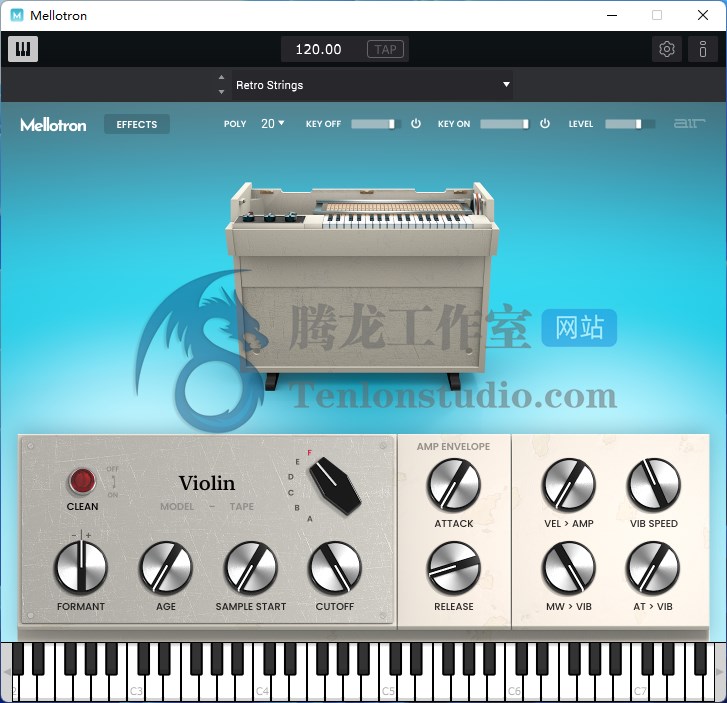This screenshot has width=727, height=703.
Task: Adjust the KEY ON slider
Action: click(x=504, y=124)
